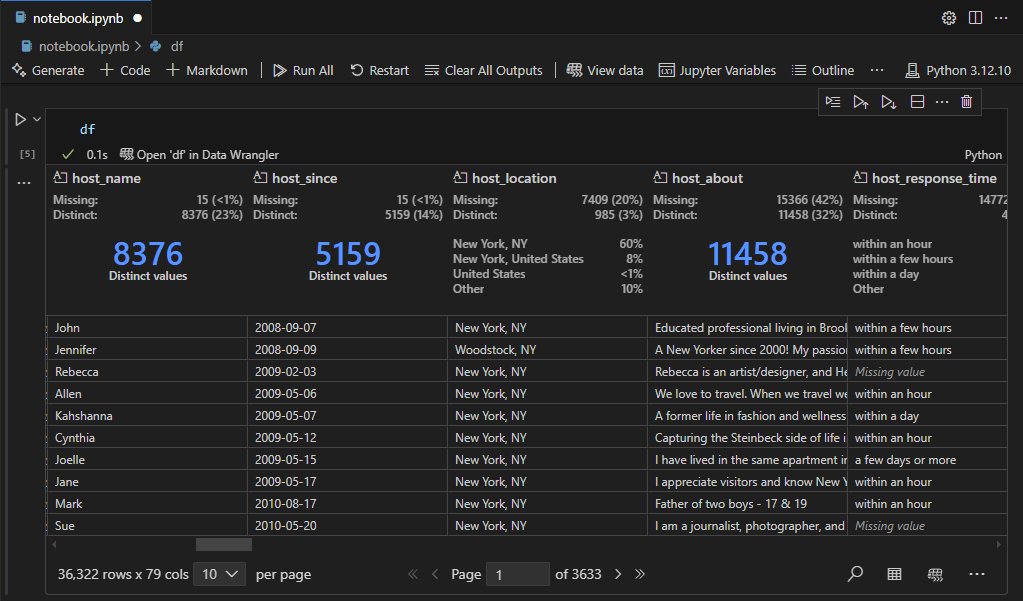Add a new Markdown cell
Image resolution: width=1023 pixels, height=601 pixels.
(207, 70)
